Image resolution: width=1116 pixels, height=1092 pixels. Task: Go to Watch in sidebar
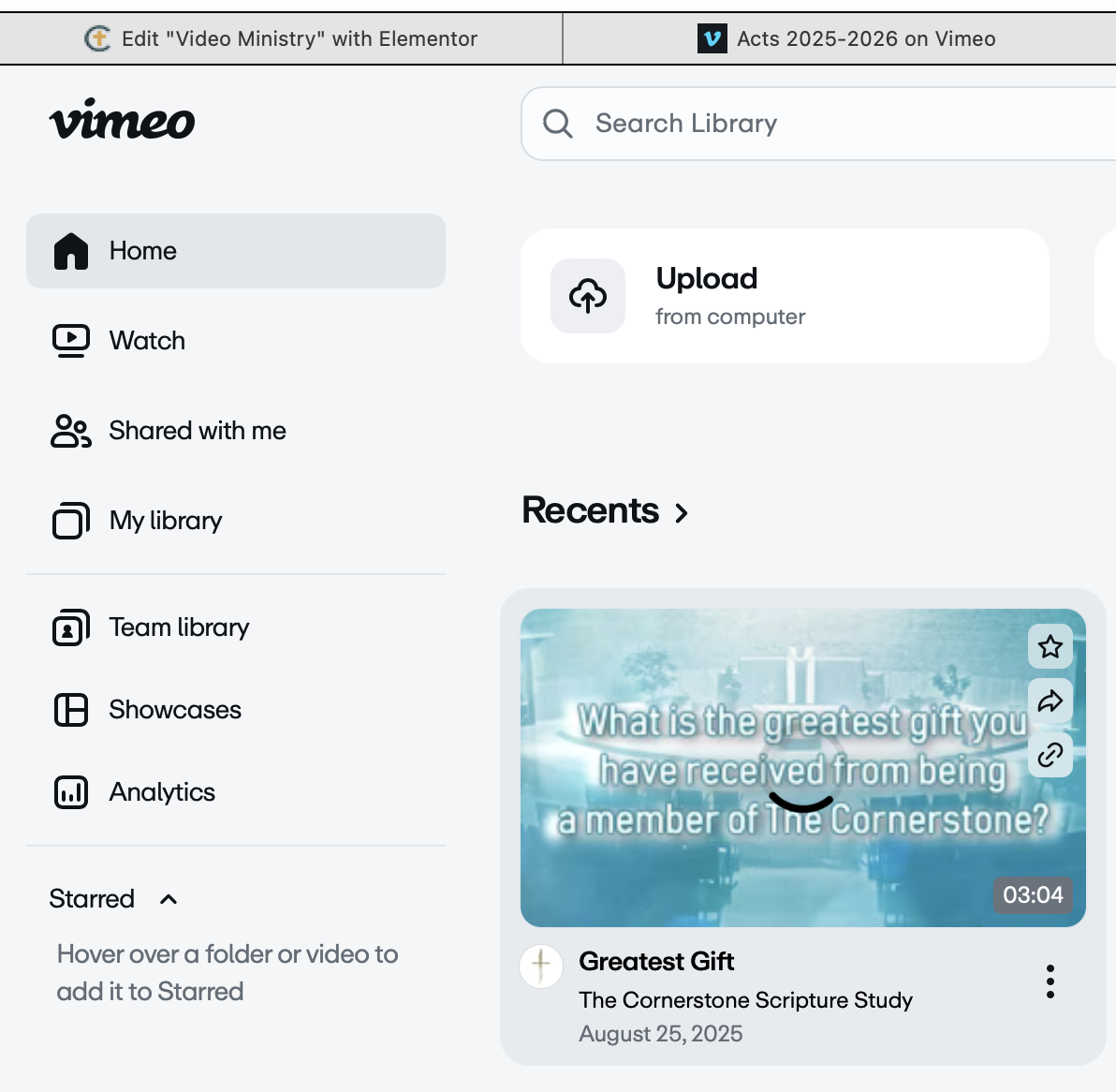tap(147, 341)
